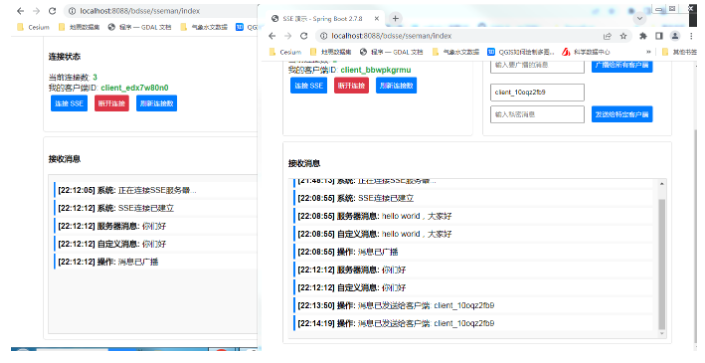Click the background window address bar URL
The height and width of the screenshot is (363, 705).
tap(140, 11)
